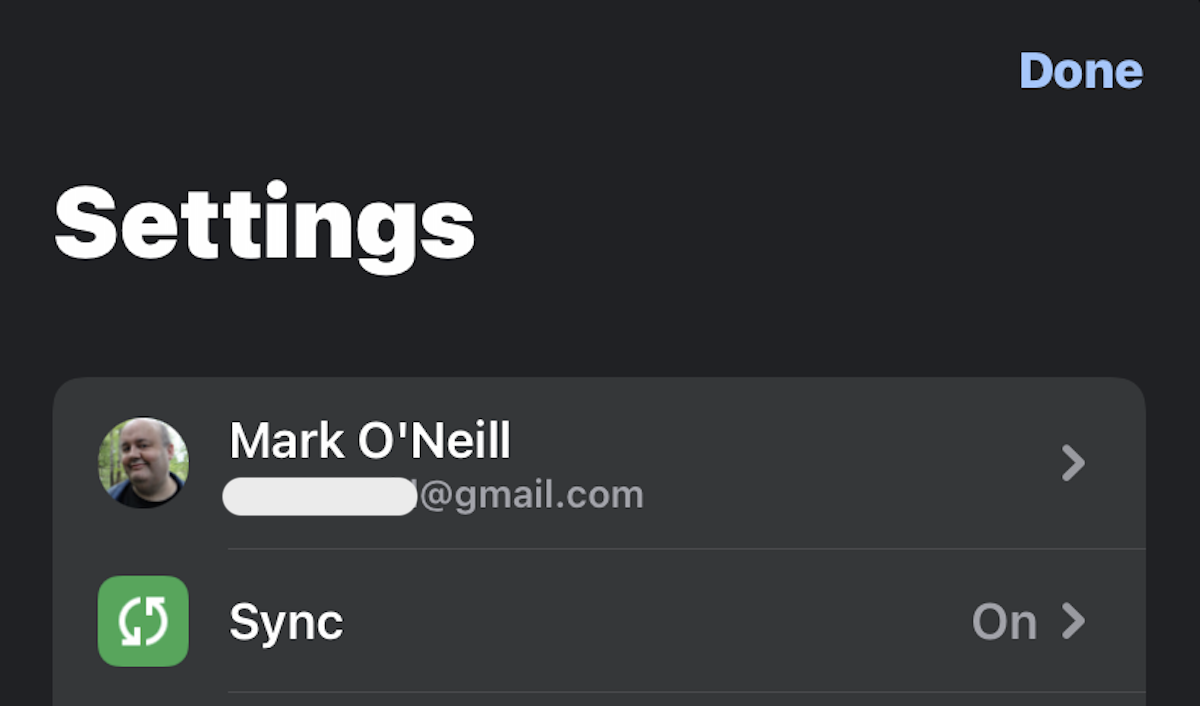
Task: Expand the Mark O'Neill account chevron
Action: click(1073, 463)
